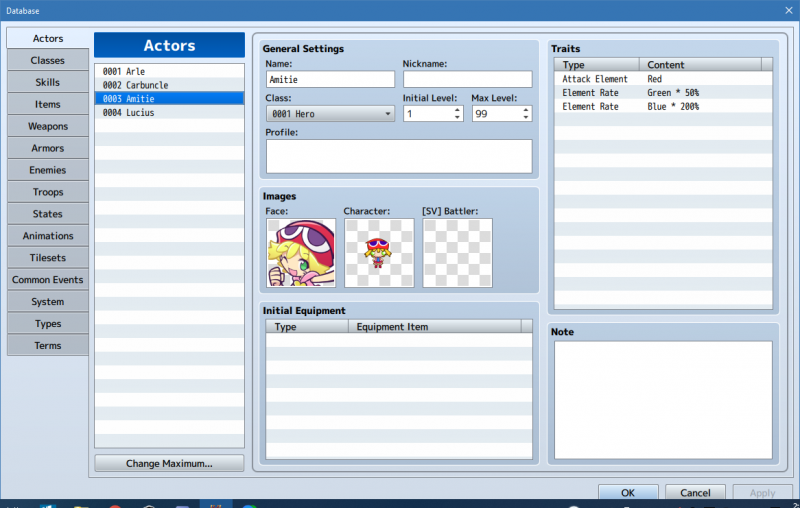Viewport: 800px width, 508px height.
Task: Select the Element Rate Blue 200% trait
Action: pos(663,106)
